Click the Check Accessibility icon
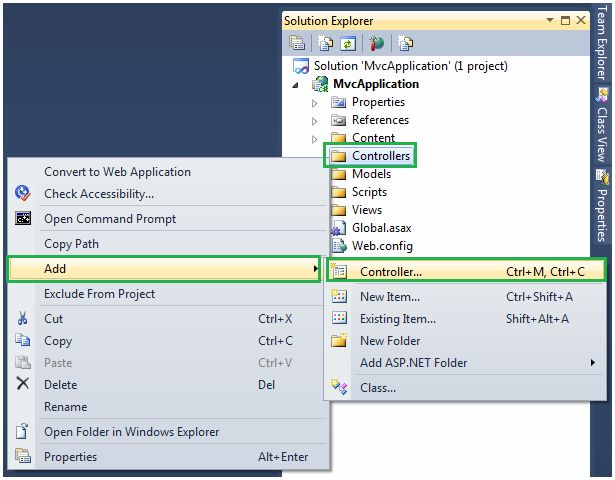Image resolution: width=615 pixels, height=480 pixels. click(x=23, y=193)
